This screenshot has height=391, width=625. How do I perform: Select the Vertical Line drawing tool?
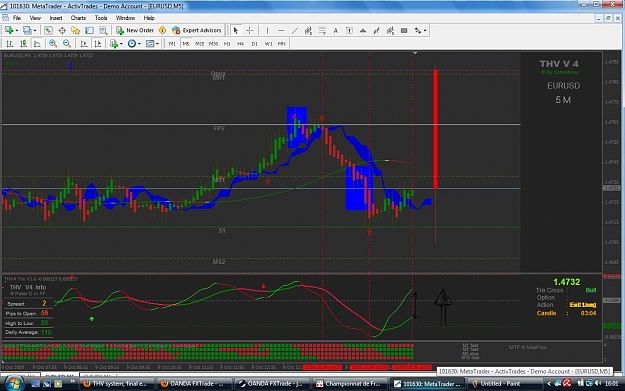pyautogui.click(x=267, y=30)
